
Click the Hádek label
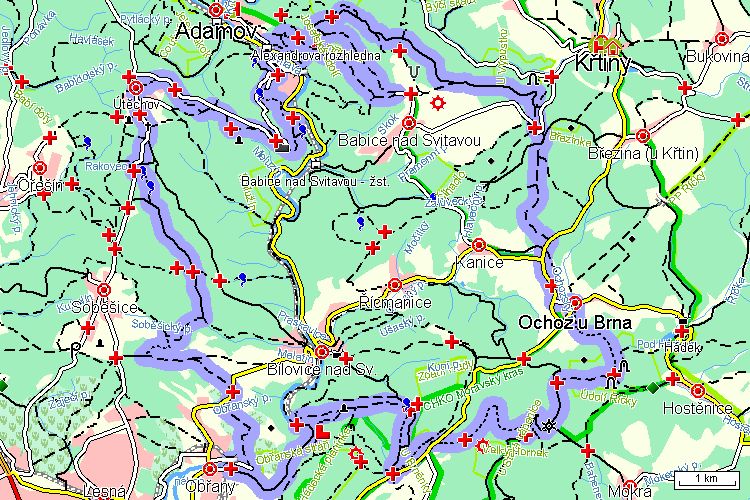tap(683, 348)
